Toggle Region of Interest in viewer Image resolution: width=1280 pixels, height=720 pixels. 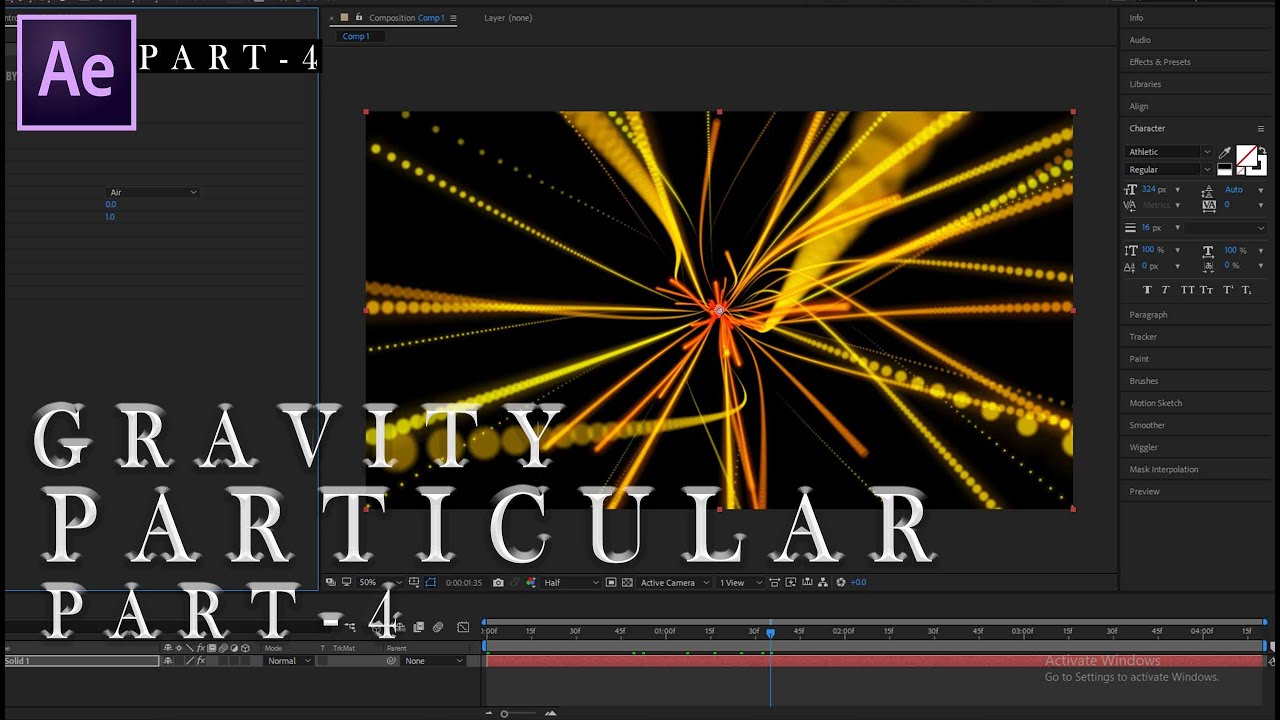click(611, 582)
